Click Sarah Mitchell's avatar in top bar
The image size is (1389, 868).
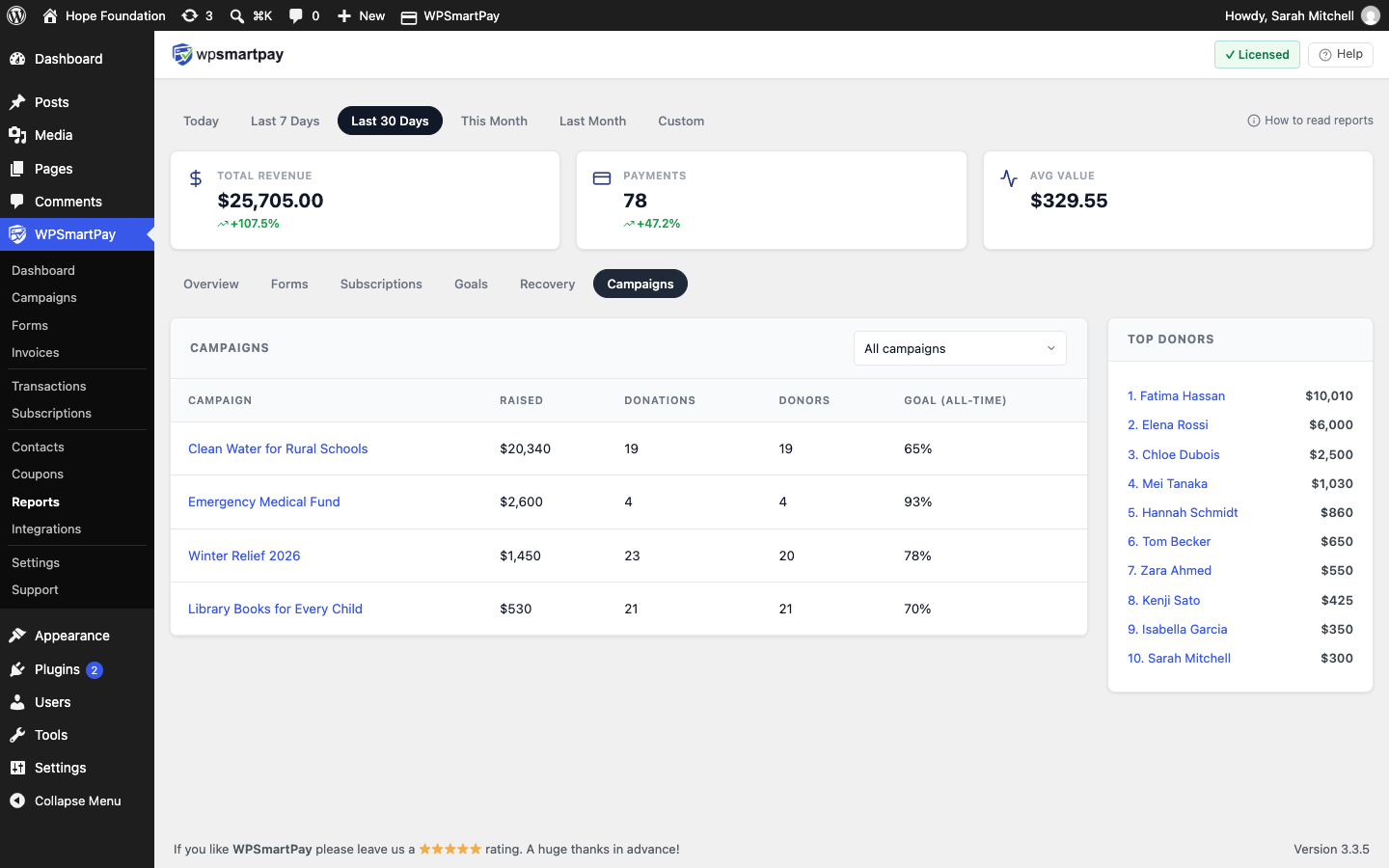click(1370, 15)
